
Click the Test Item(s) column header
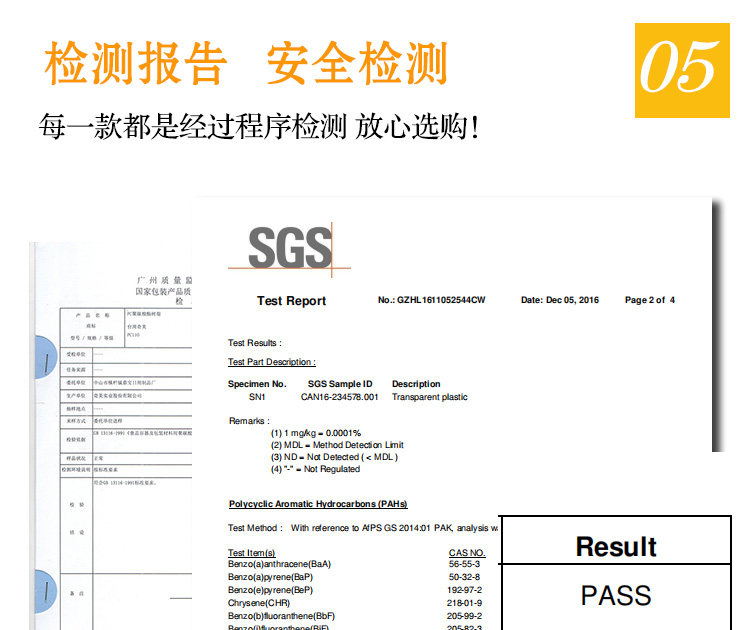[x=252, y=553]
